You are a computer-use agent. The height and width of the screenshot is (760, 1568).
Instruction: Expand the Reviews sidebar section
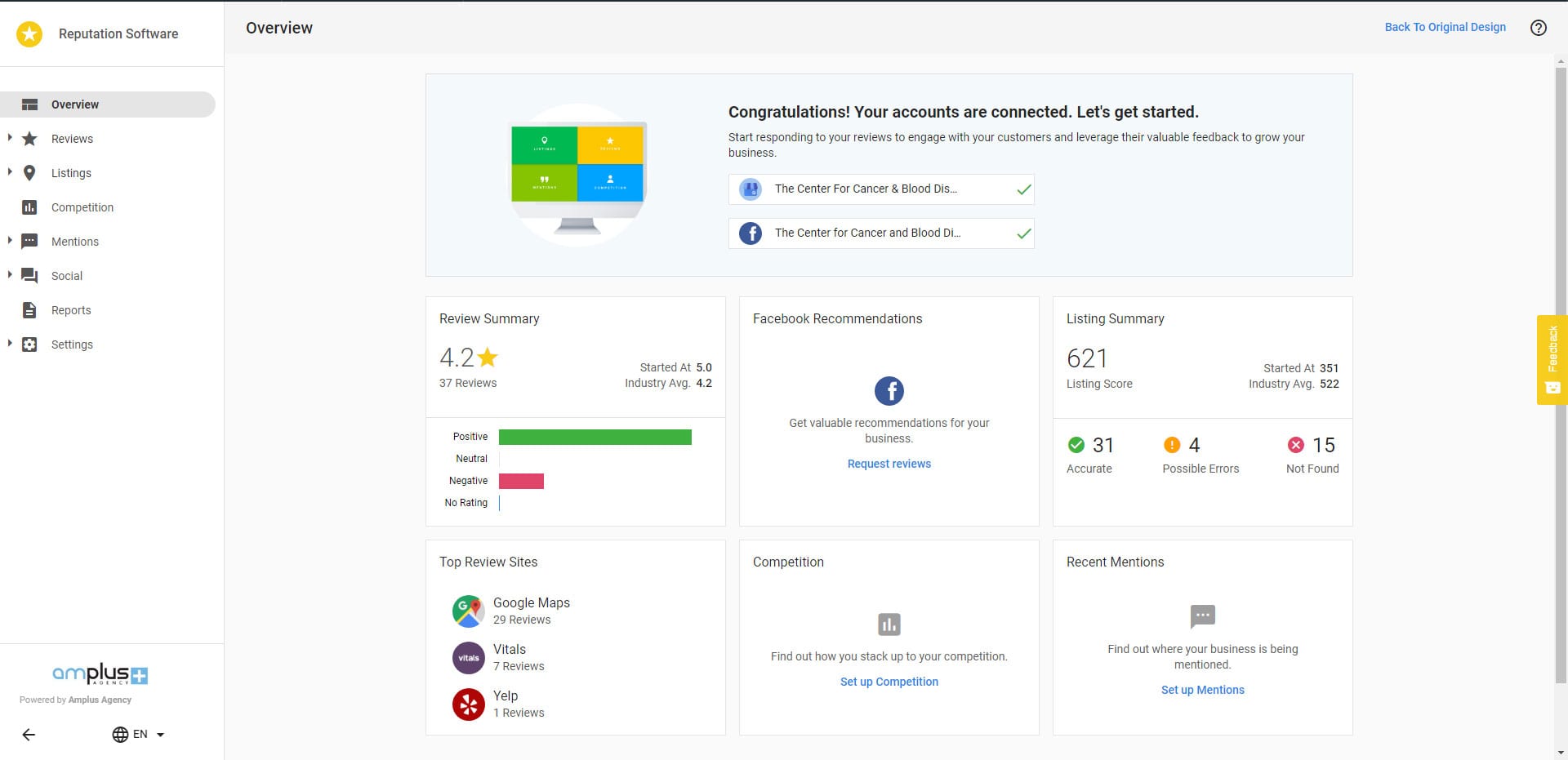pos(10,138)
